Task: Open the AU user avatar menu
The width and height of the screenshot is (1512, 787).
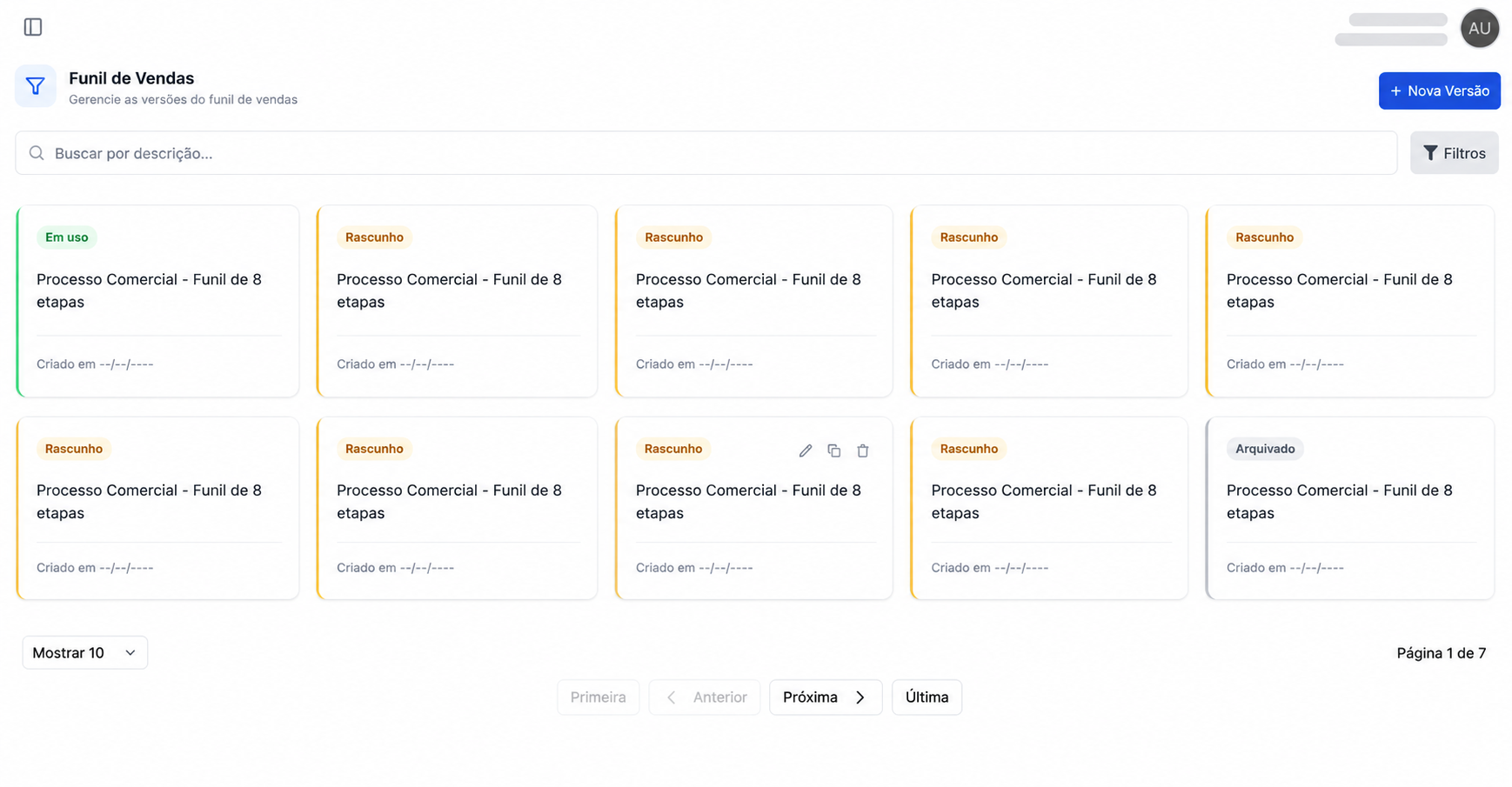Action: [1479, 29]
